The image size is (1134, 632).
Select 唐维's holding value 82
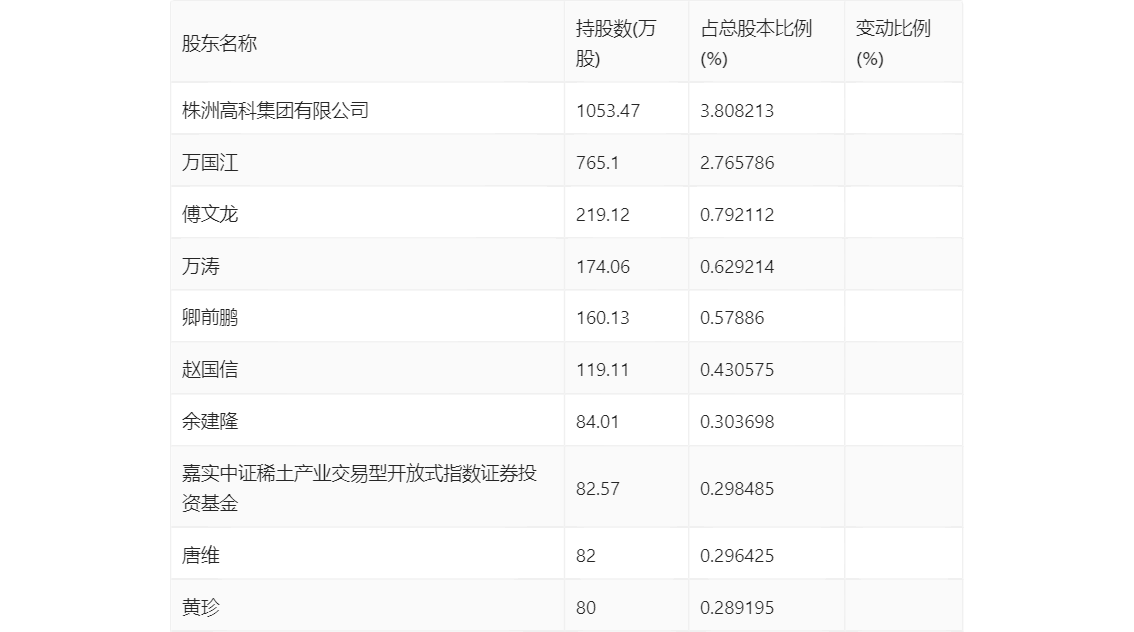point(586,556)
